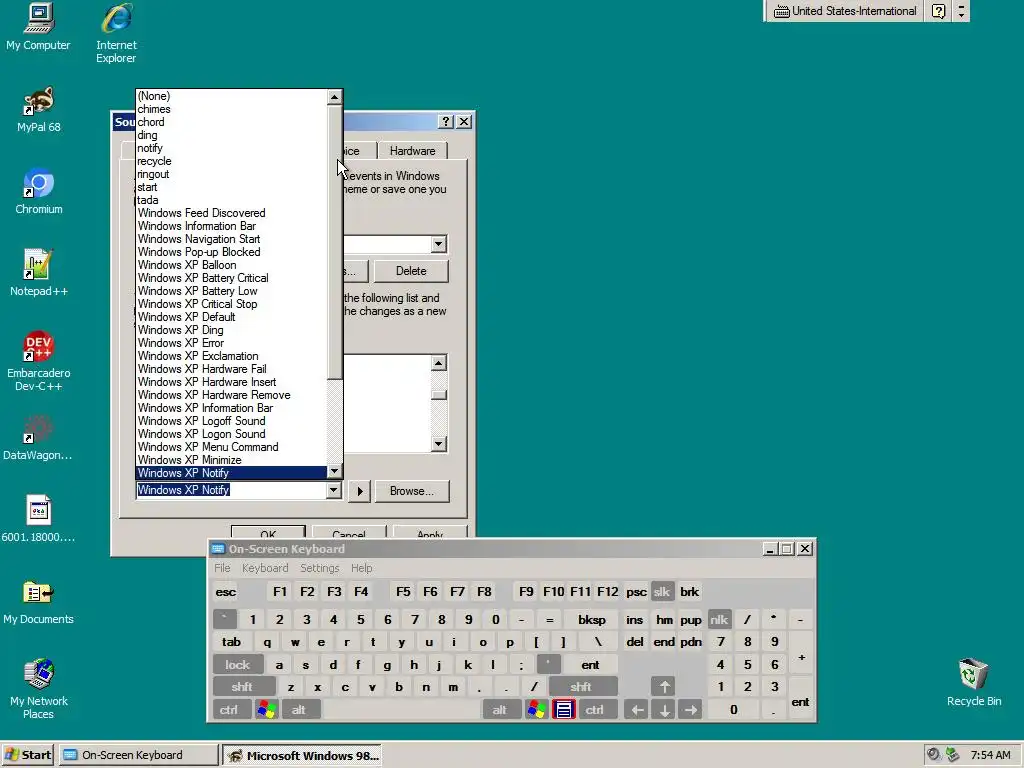Viewport: 1024px width, 768px height.
Task: Click the Browse... button
Action: [x=411, y=491]
